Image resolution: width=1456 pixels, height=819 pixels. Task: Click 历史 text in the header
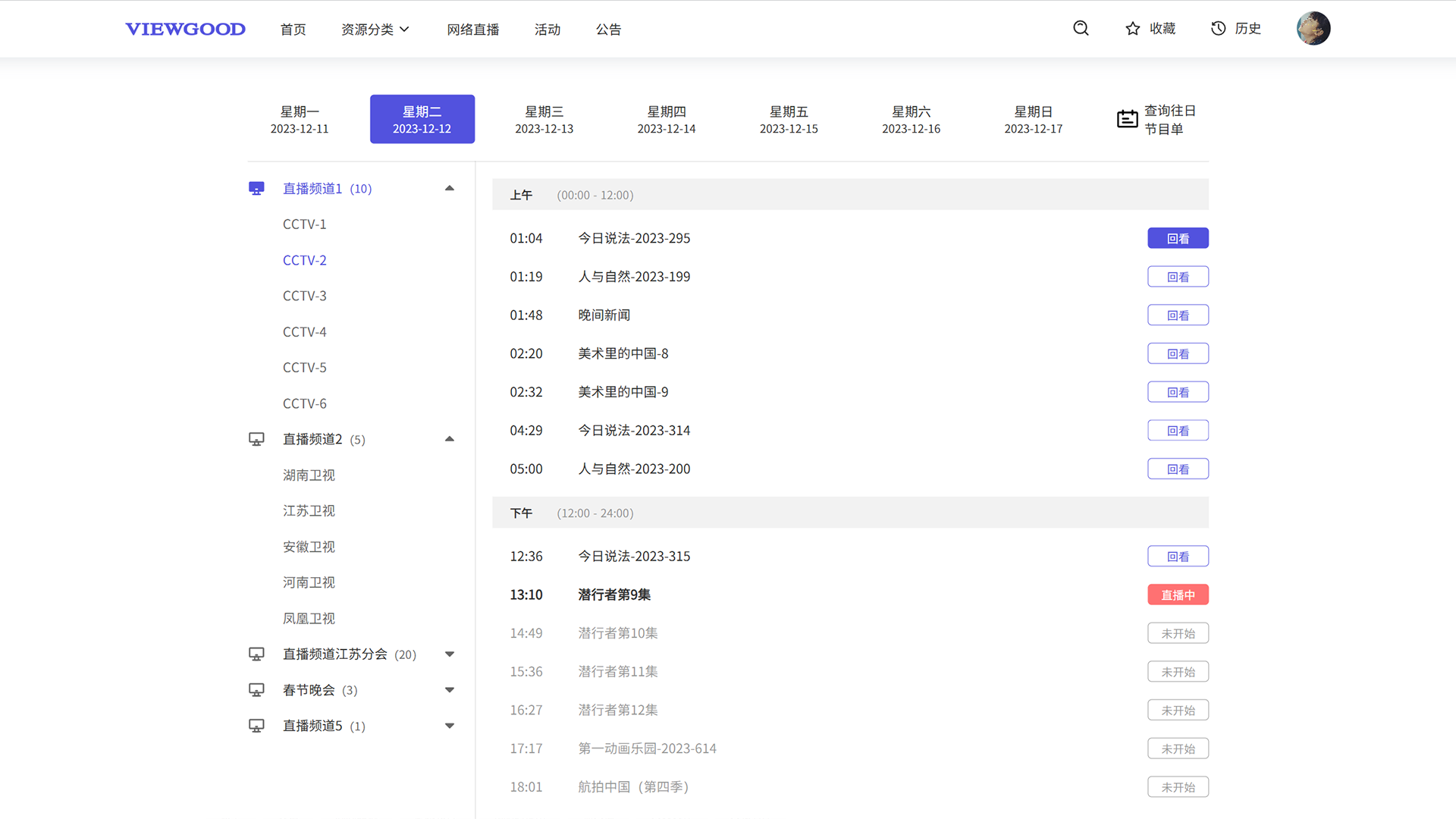tap(1247, 28)
